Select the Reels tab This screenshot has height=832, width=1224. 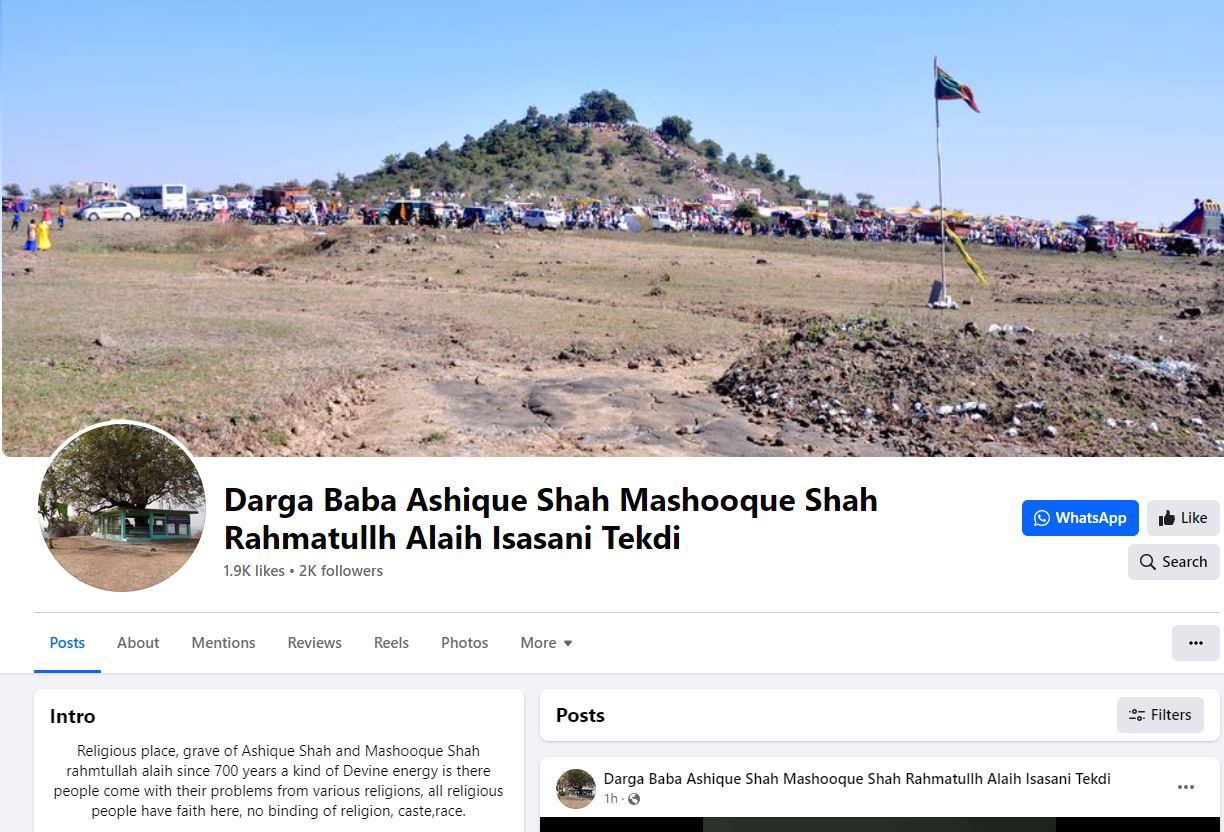click(391, 643)
